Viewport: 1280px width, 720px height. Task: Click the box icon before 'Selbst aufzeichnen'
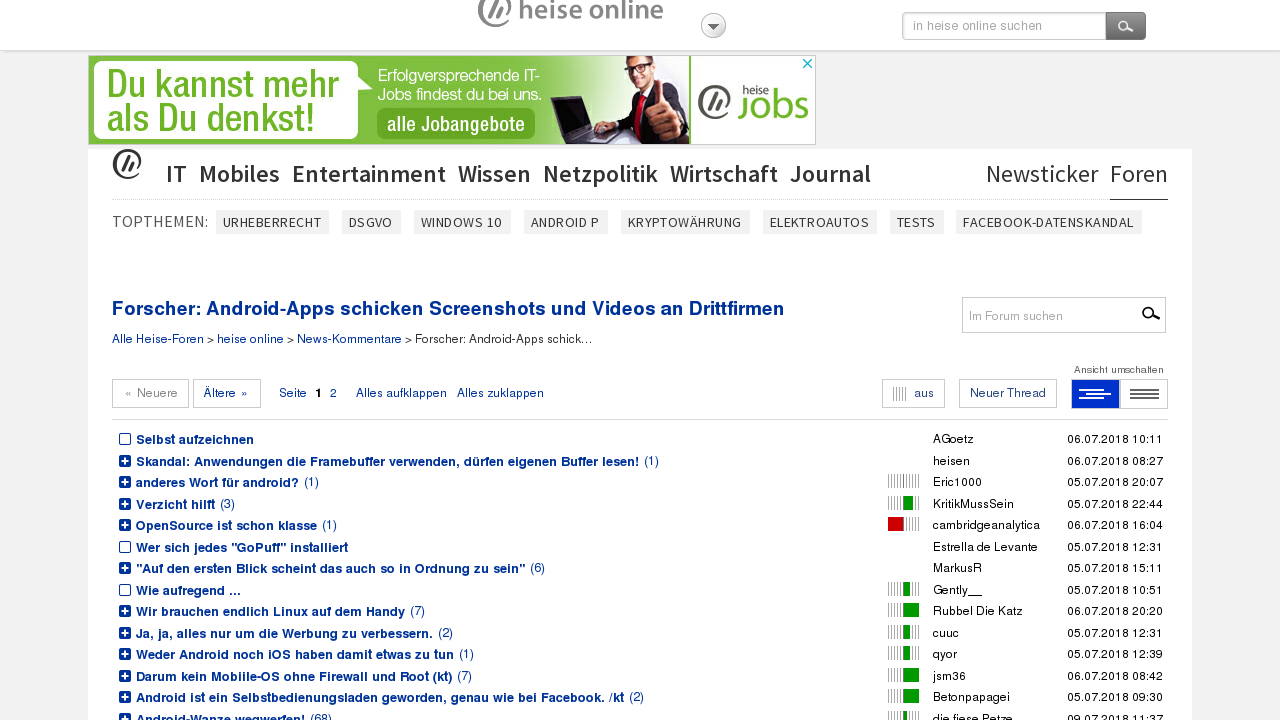tap(125, 439)
